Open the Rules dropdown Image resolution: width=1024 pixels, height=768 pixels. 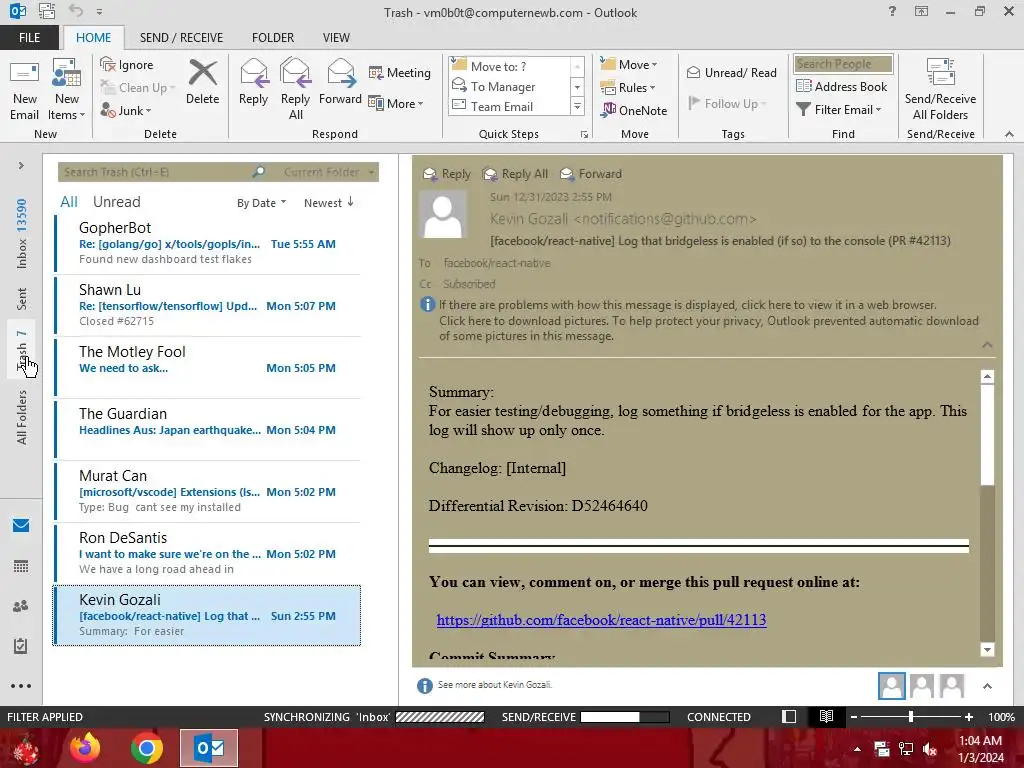pyautogui.click(x=628, y=87)
